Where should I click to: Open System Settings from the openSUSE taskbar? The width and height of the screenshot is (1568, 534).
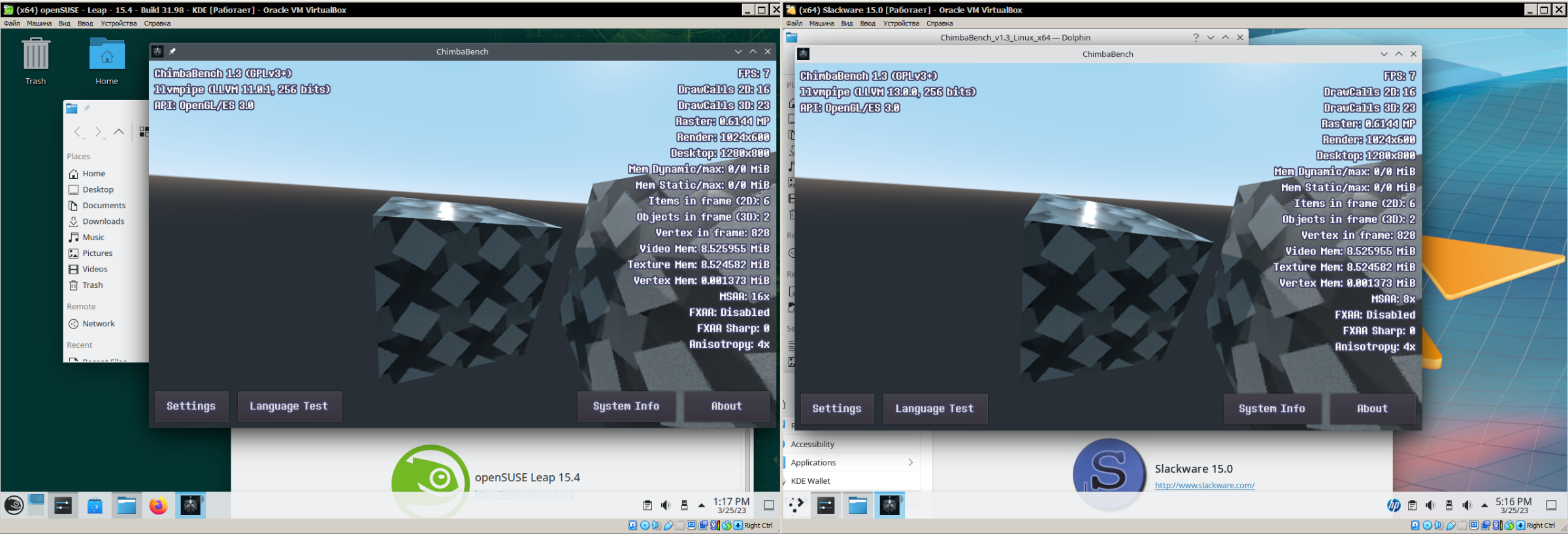63,505
